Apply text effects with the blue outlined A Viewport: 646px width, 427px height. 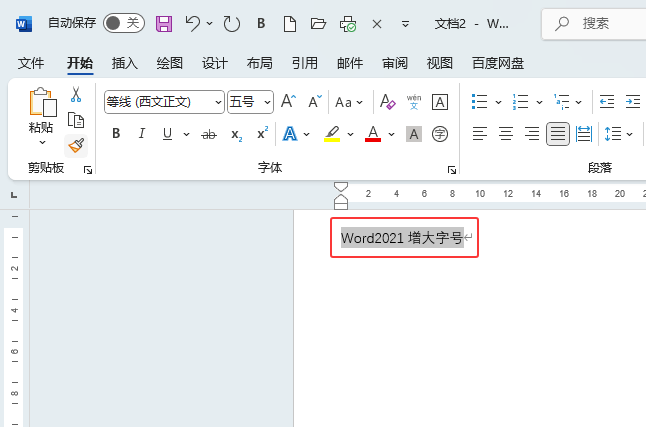click(290, 134)
